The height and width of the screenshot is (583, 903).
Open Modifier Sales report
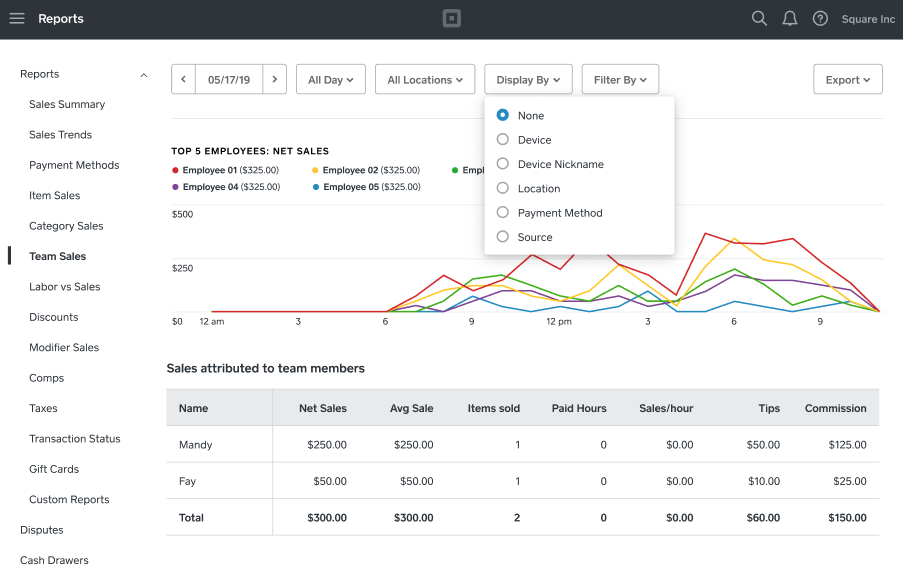(x=64, y=347)
